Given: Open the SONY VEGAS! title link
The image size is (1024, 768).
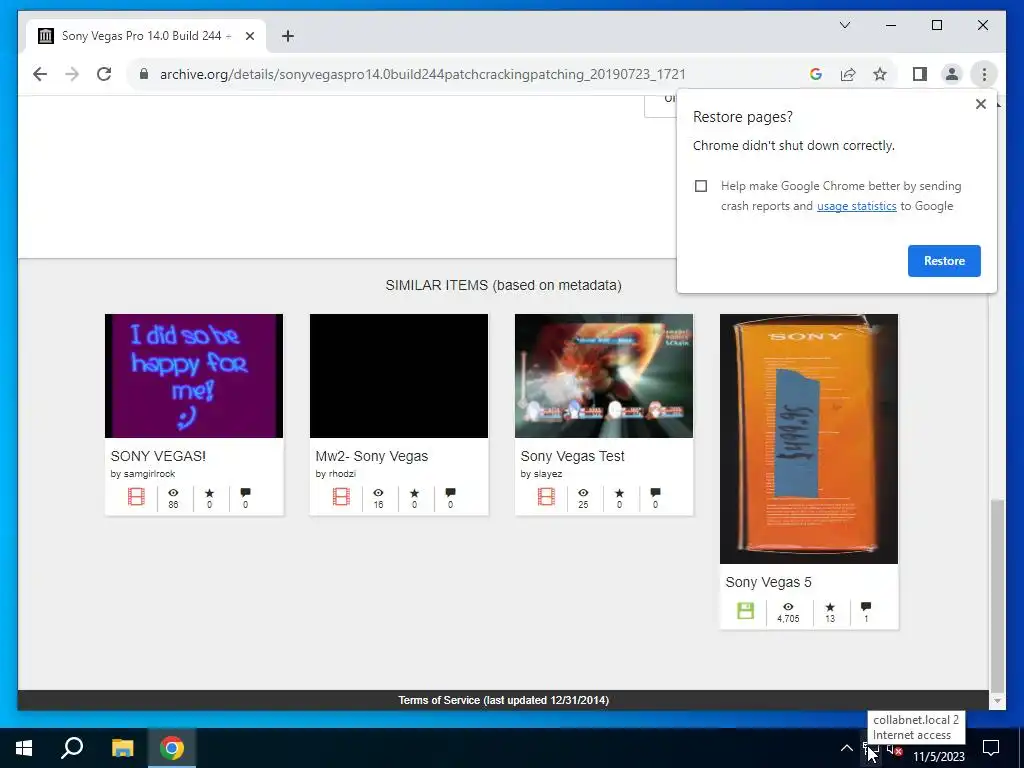Looking at the screenshot, I should (158, 456).
